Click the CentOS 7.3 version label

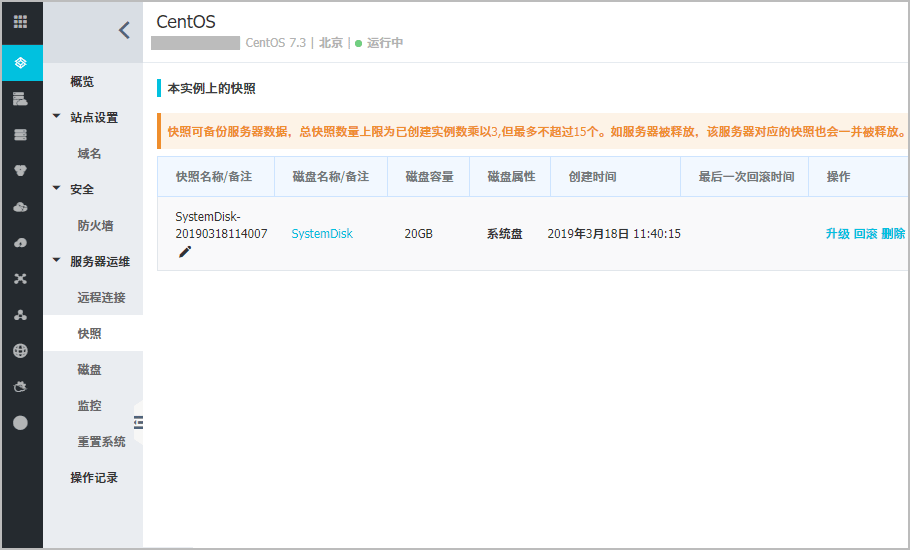point(276,43)
